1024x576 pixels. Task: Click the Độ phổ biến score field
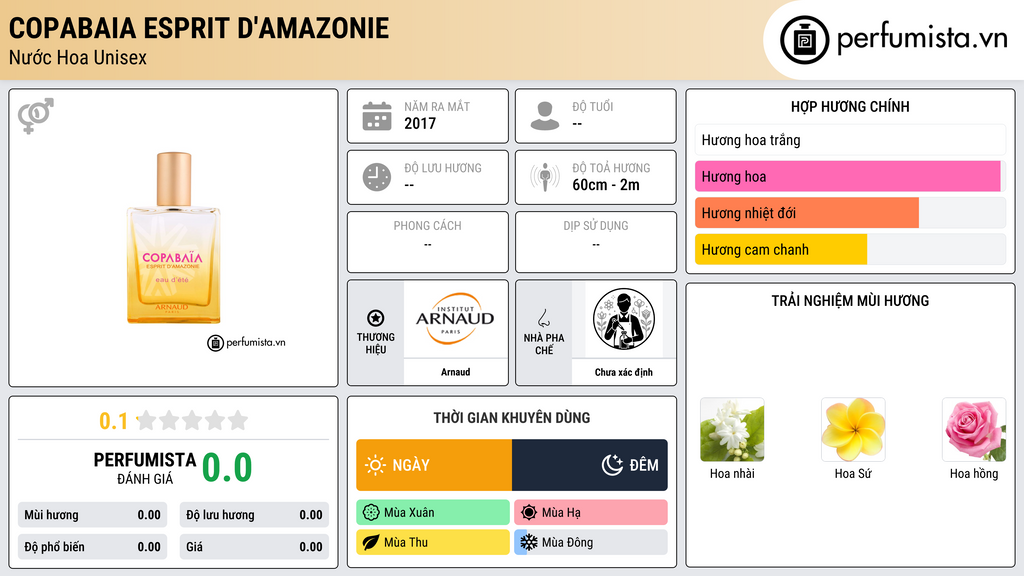click(92, 547)
